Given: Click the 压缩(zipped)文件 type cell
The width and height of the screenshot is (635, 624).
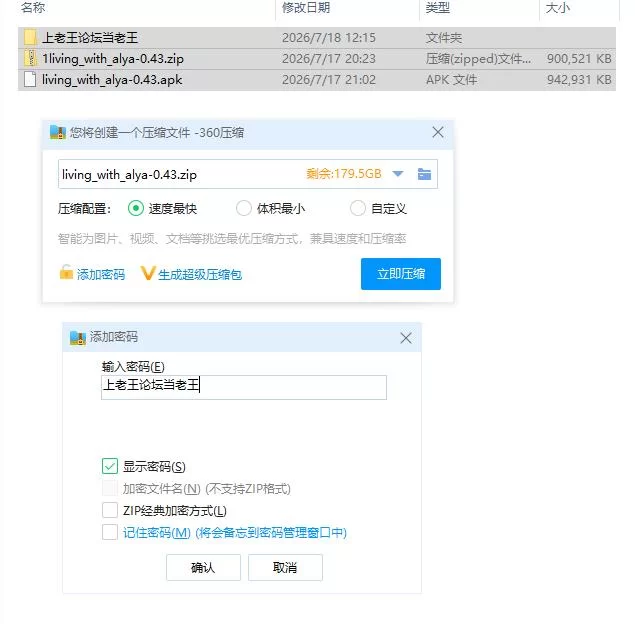Looking at the screenshot, I should 478,59.
